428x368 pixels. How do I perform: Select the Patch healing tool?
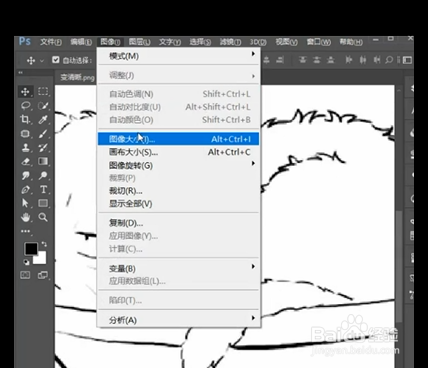coord(25,134)
